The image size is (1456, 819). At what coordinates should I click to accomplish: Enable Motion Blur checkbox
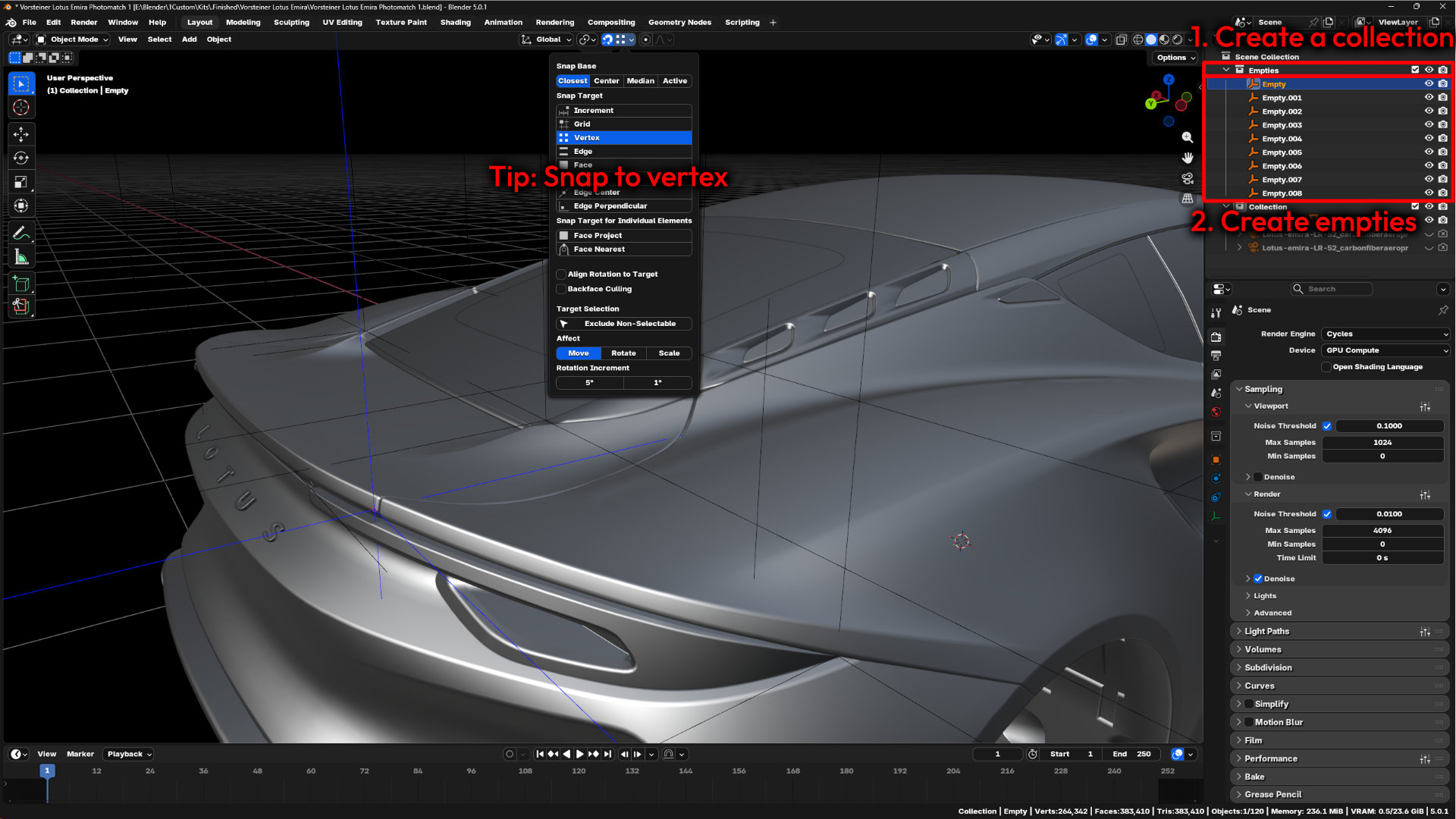1249,722
